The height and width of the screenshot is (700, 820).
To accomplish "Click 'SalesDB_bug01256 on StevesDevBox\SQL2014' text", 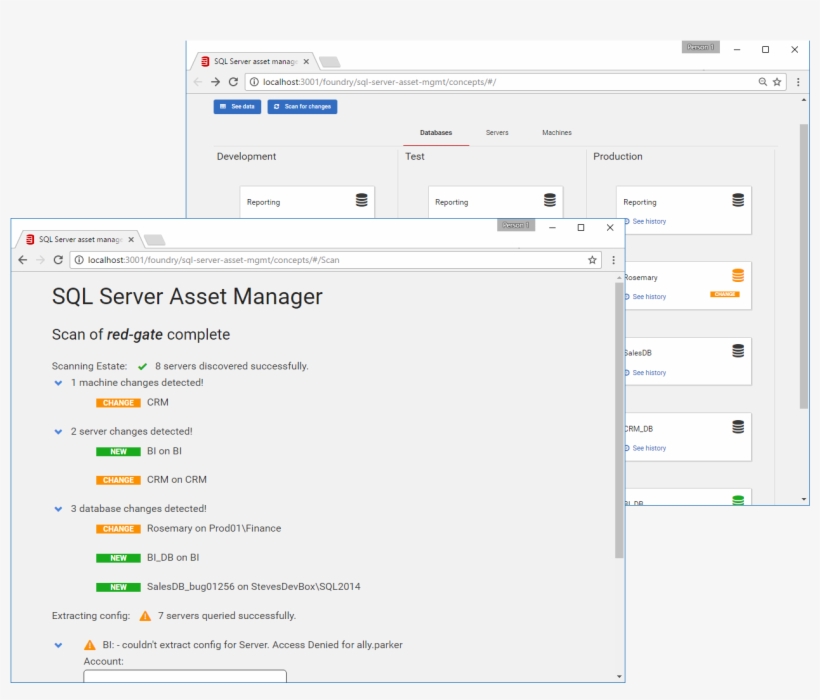I will click(254, 587).
